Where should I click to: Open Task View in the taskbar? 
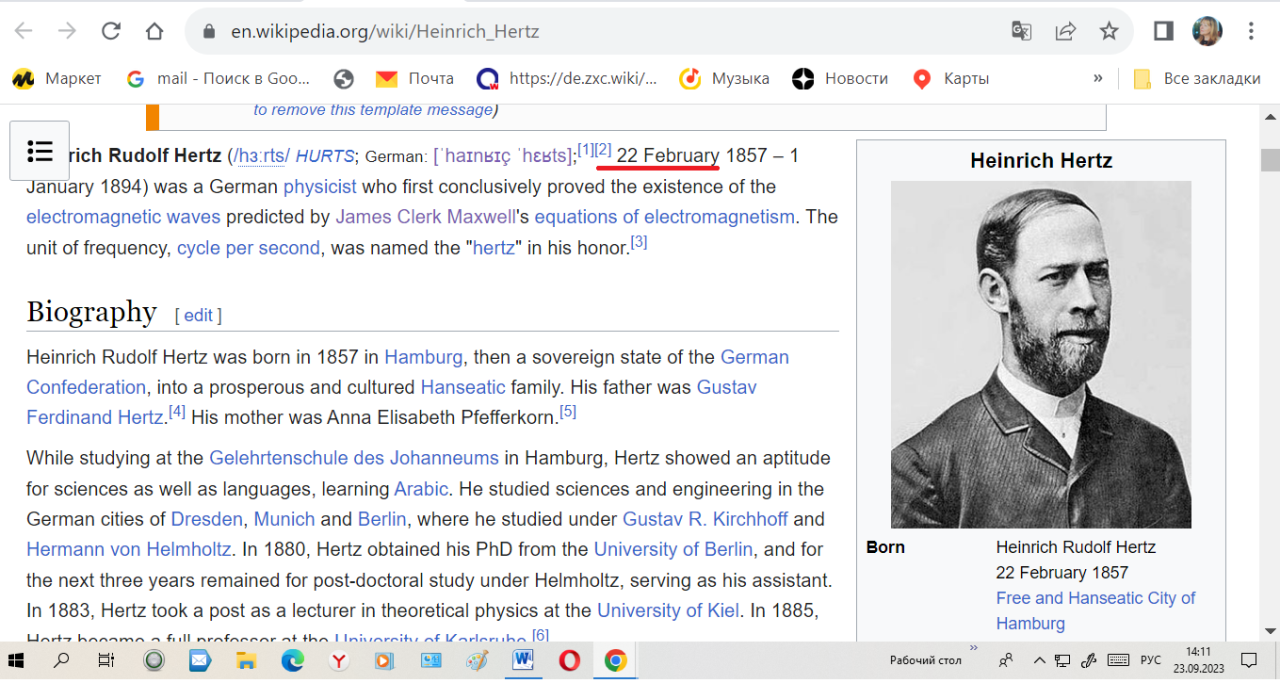106,660
